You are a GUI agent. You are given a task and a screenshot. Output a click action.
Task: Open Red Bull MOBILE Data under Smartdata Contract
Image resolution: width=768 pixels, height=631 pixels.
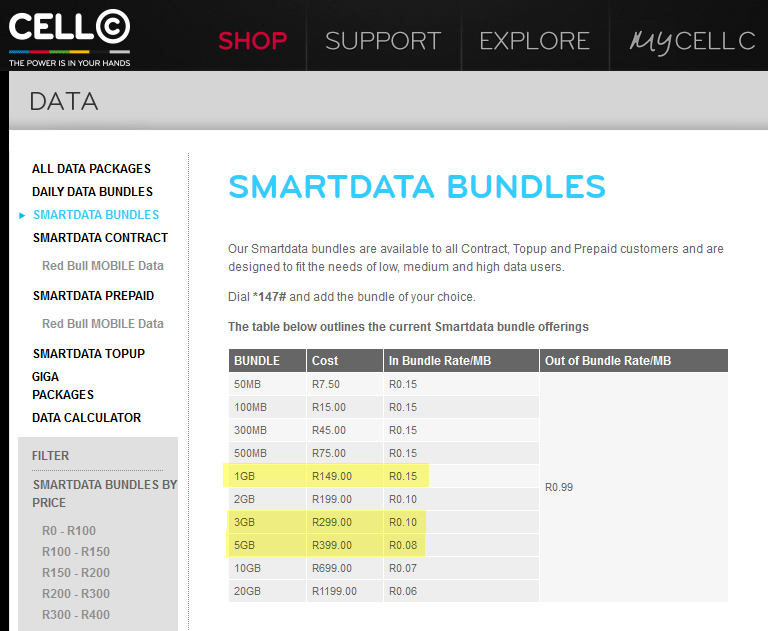click(x=103, y=266)
